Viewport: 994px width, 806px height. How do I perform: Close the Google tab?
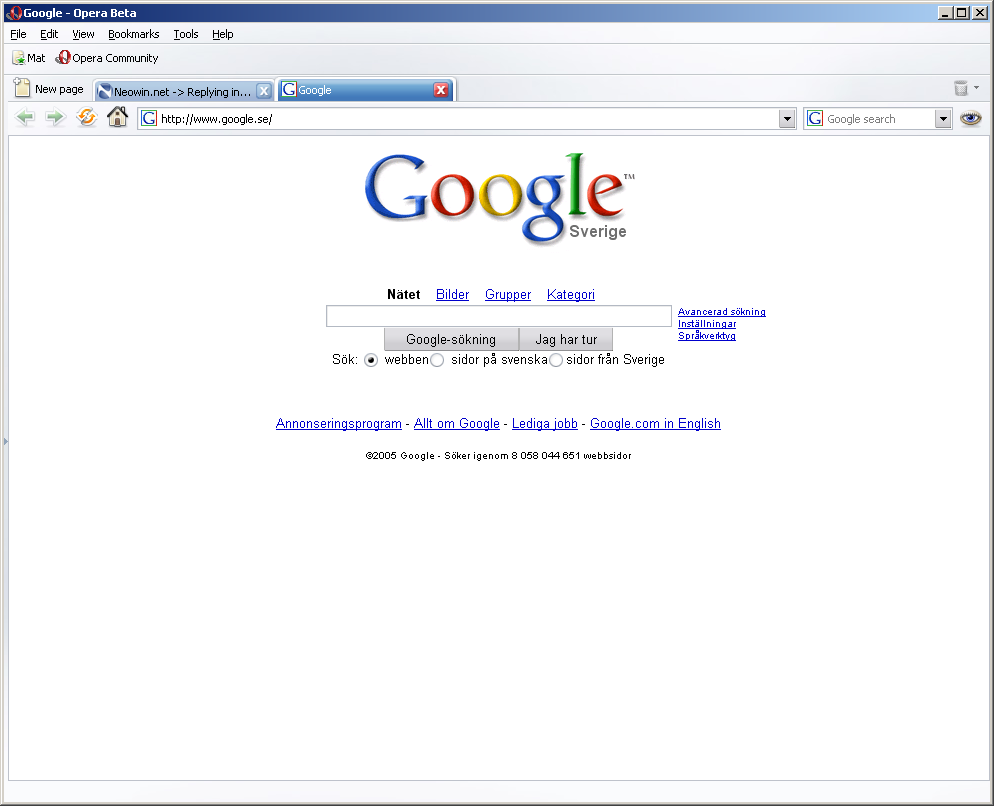pos(441,90)
